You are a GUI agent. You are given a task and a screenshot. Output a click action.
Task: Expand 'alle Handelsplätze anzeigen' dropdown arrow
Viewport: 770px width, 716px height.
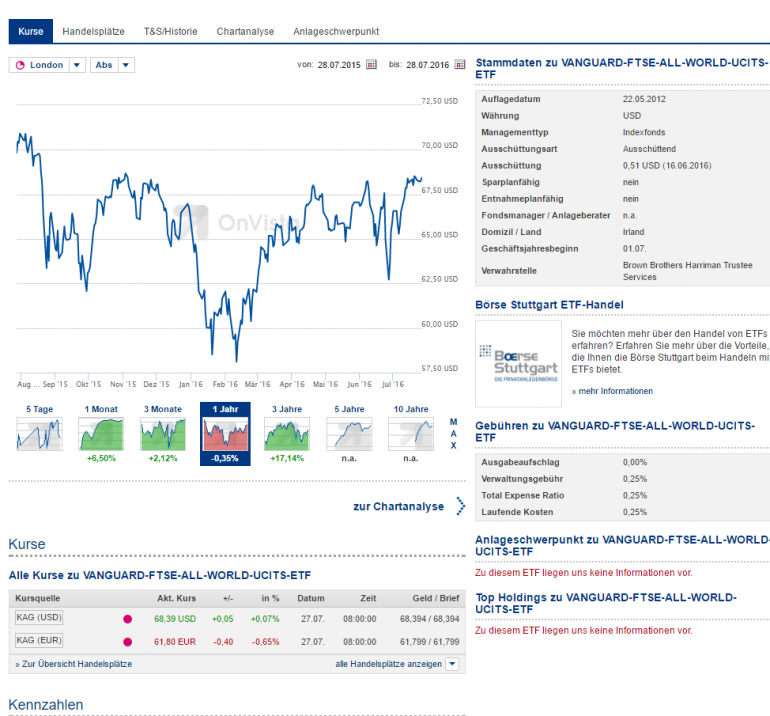(x=452, y=664)
